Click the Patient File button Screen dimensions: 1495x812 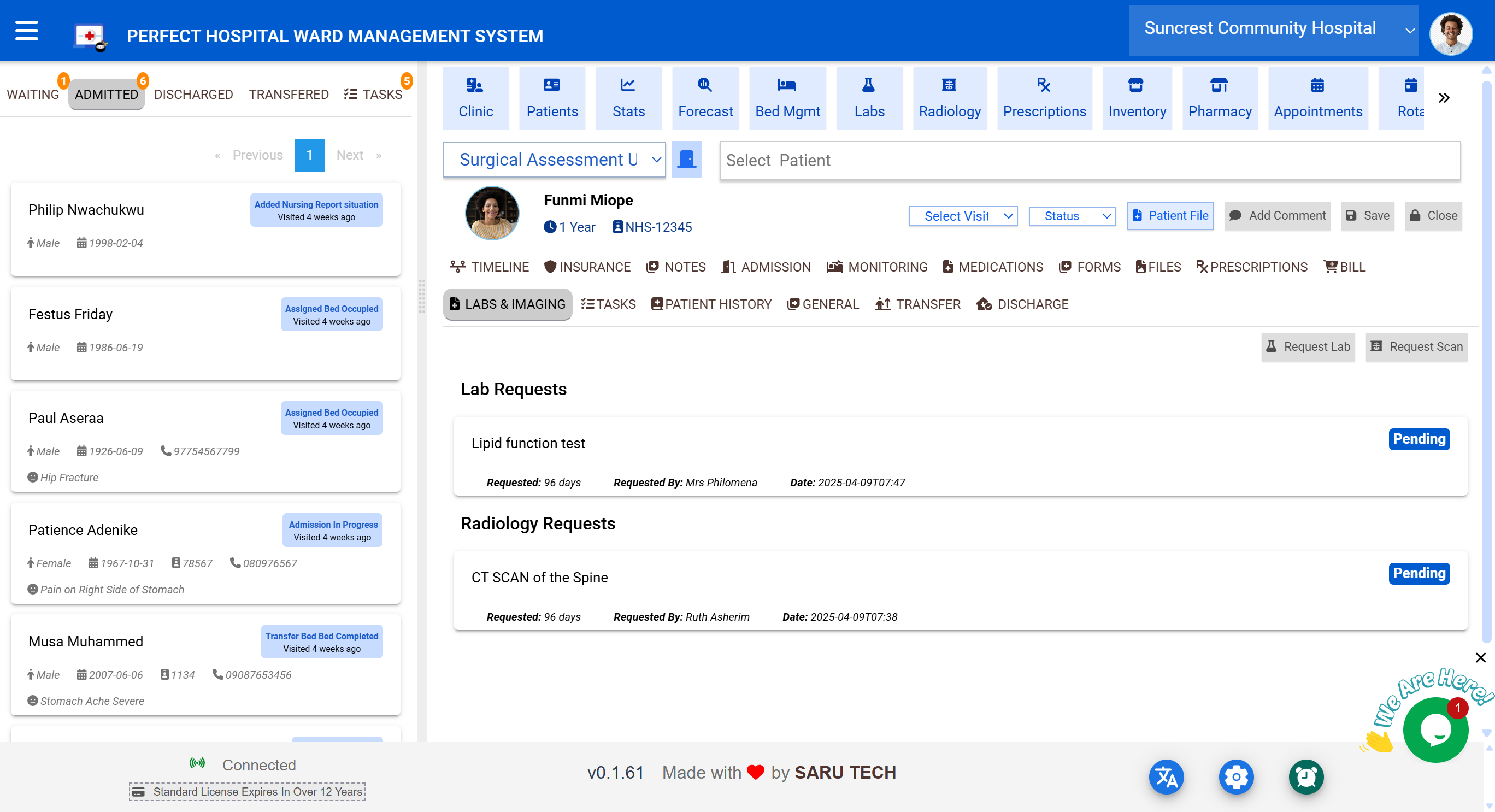1170,216
